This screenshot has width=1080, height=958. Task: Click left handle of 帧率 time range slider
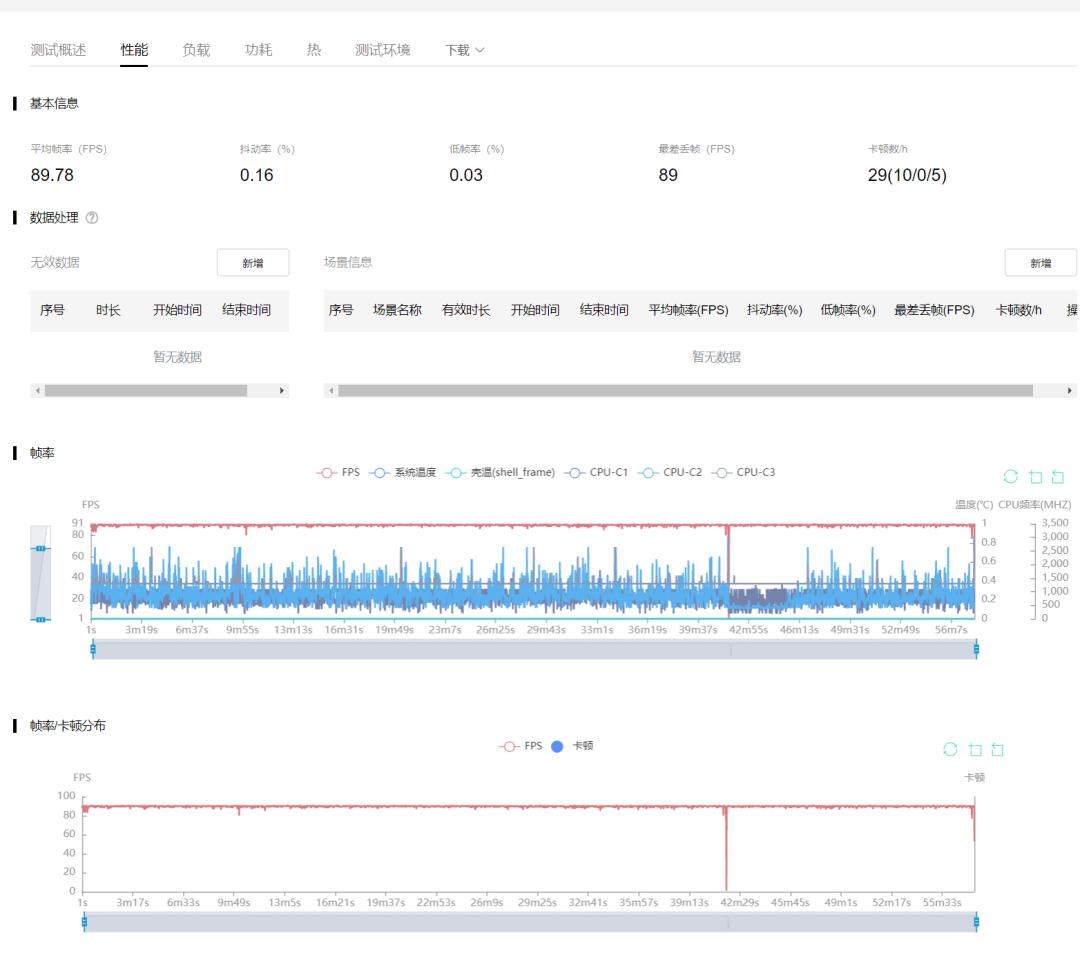pyautogui.click(x=93, y=649)
